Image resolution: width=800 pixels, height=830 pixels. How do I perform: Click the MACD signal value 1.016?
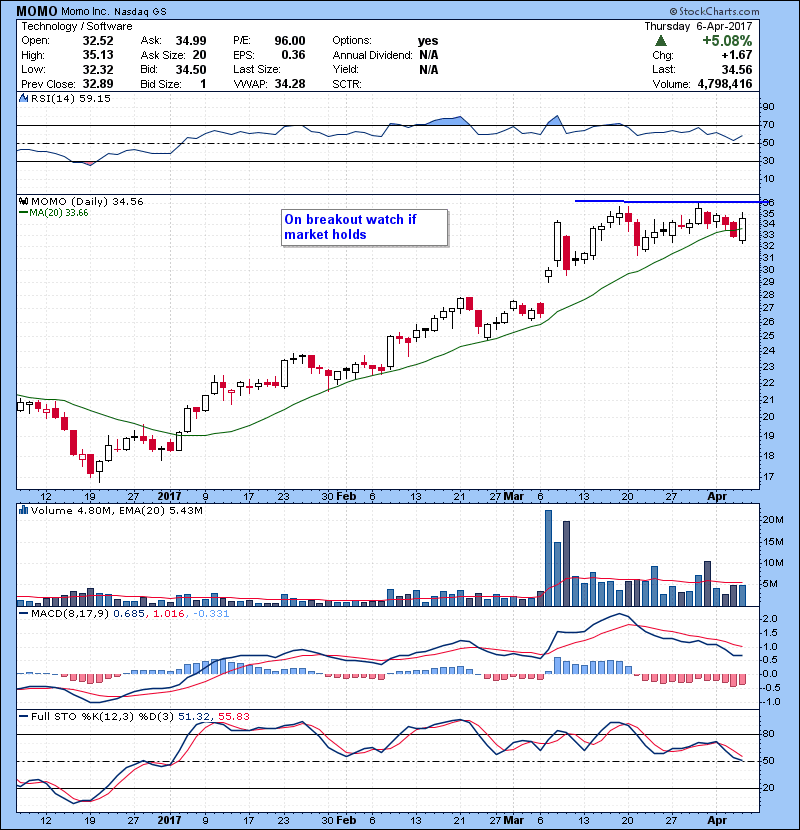[168, 614]
